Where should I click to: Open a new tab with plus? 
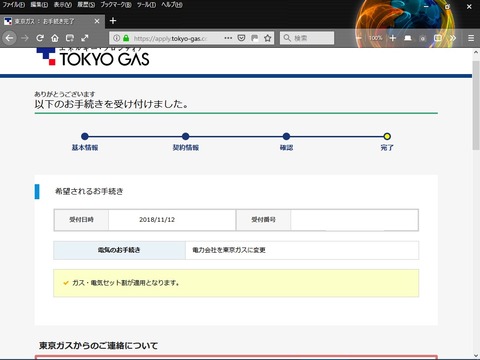pos(113,21)
